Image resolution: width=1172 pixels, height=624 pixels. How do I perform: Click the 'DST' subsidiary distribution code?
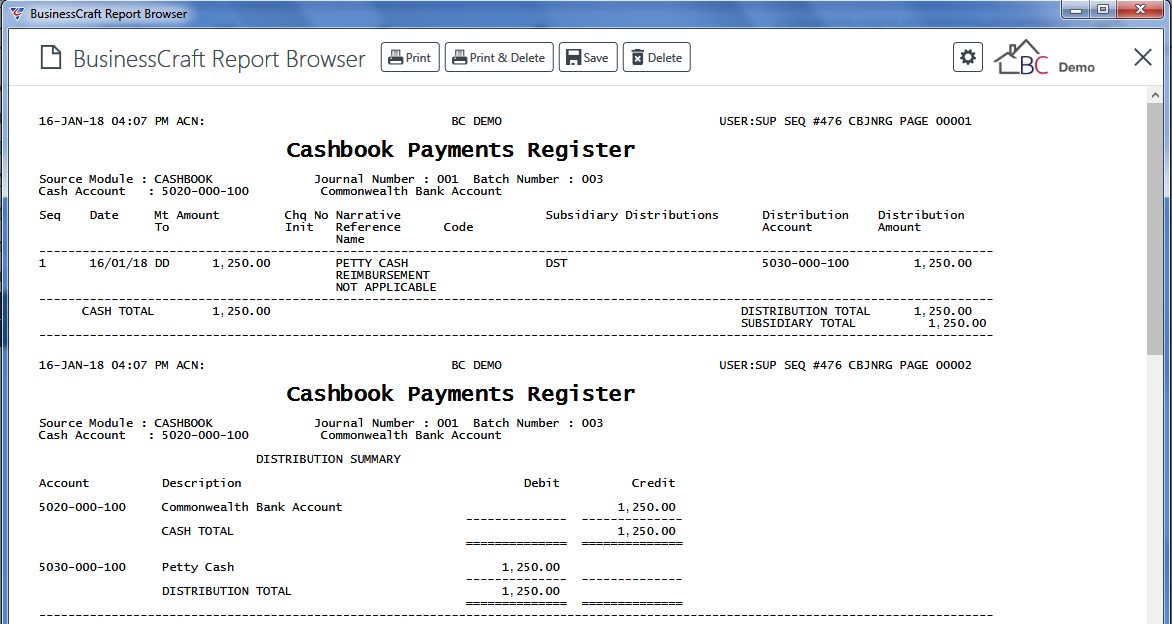[x=556, y=263]
